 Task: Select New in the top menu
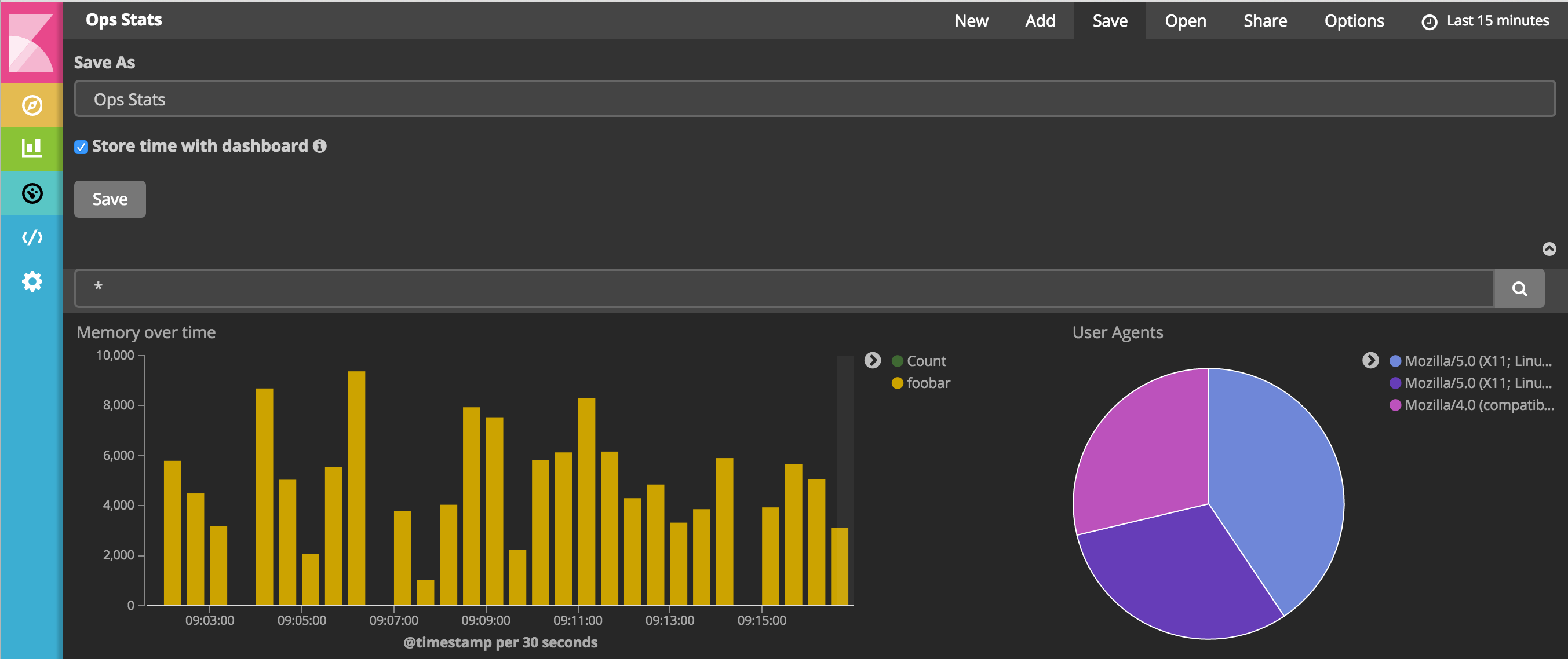[x=971, y=21]
